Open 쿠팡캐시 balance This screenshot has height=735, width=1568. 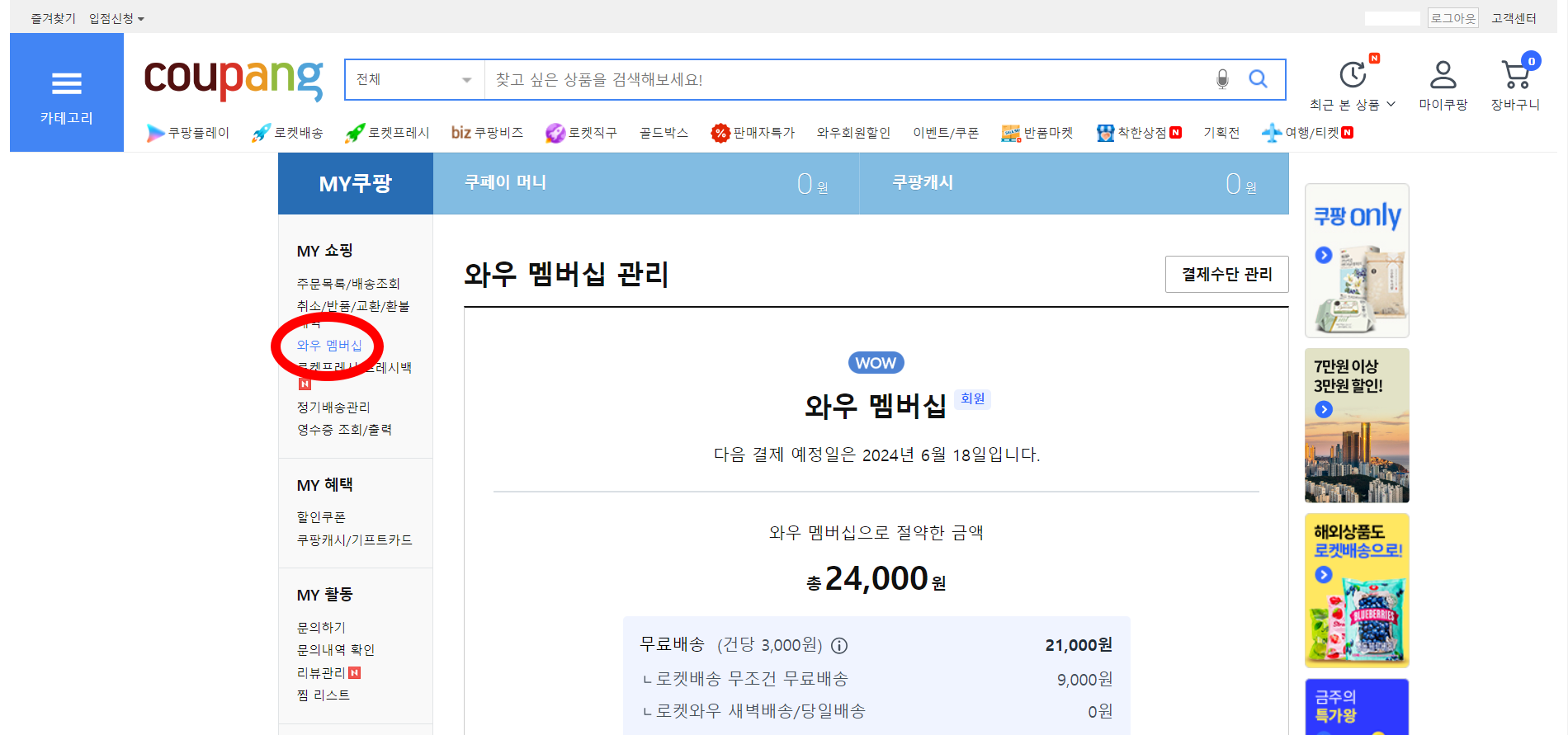tap(1074, 183)
